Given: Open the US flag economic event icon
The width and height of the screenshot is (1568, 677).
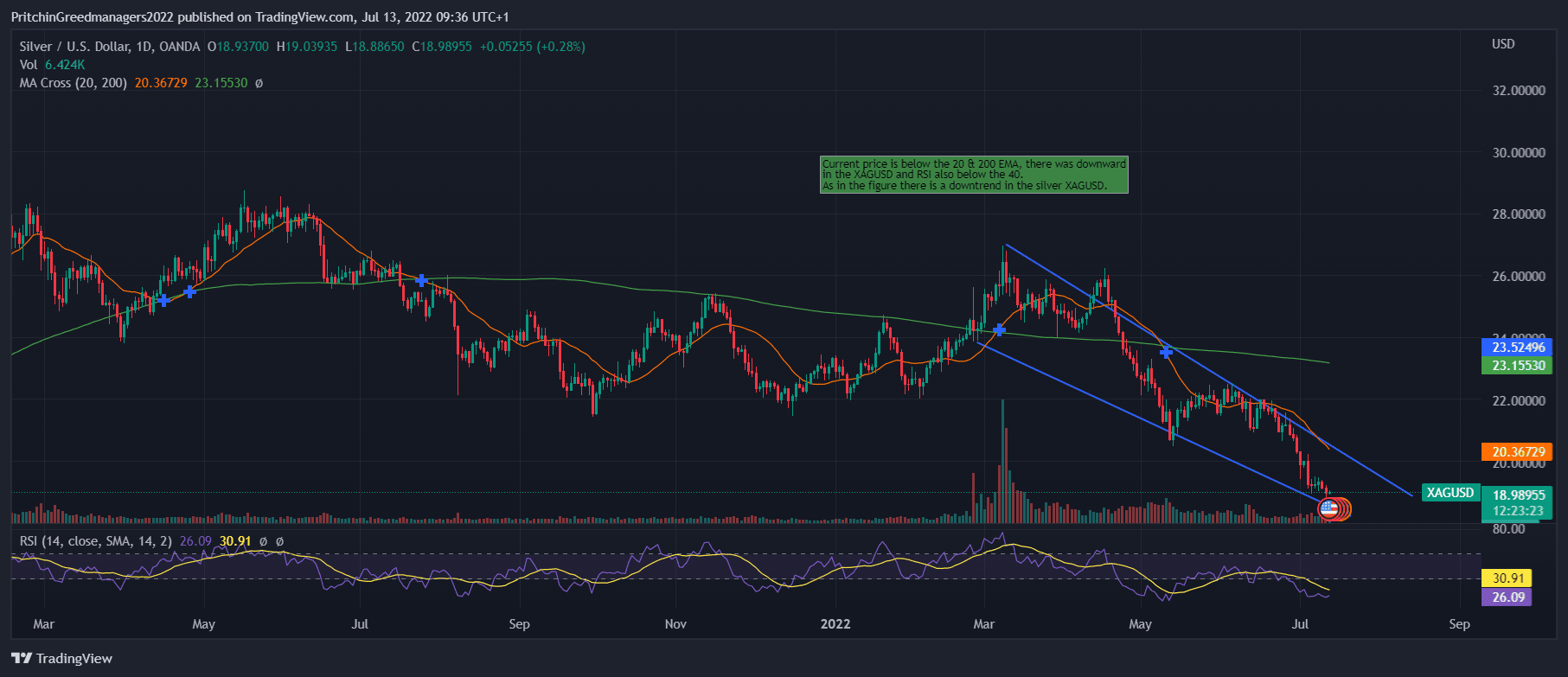Looking at the screenshot, I should coord(1328,509).
